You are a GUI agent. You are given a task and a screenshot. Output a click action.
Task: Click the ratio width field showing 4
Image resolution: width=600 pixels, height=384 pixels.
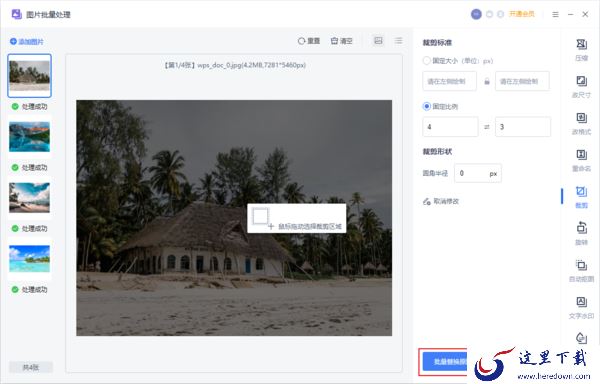[450, 127]
